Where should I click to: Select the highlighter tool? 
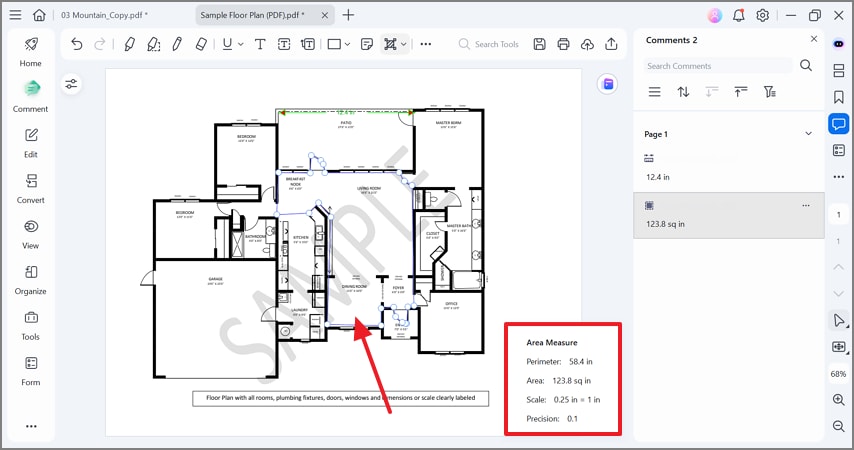point(129,44)
